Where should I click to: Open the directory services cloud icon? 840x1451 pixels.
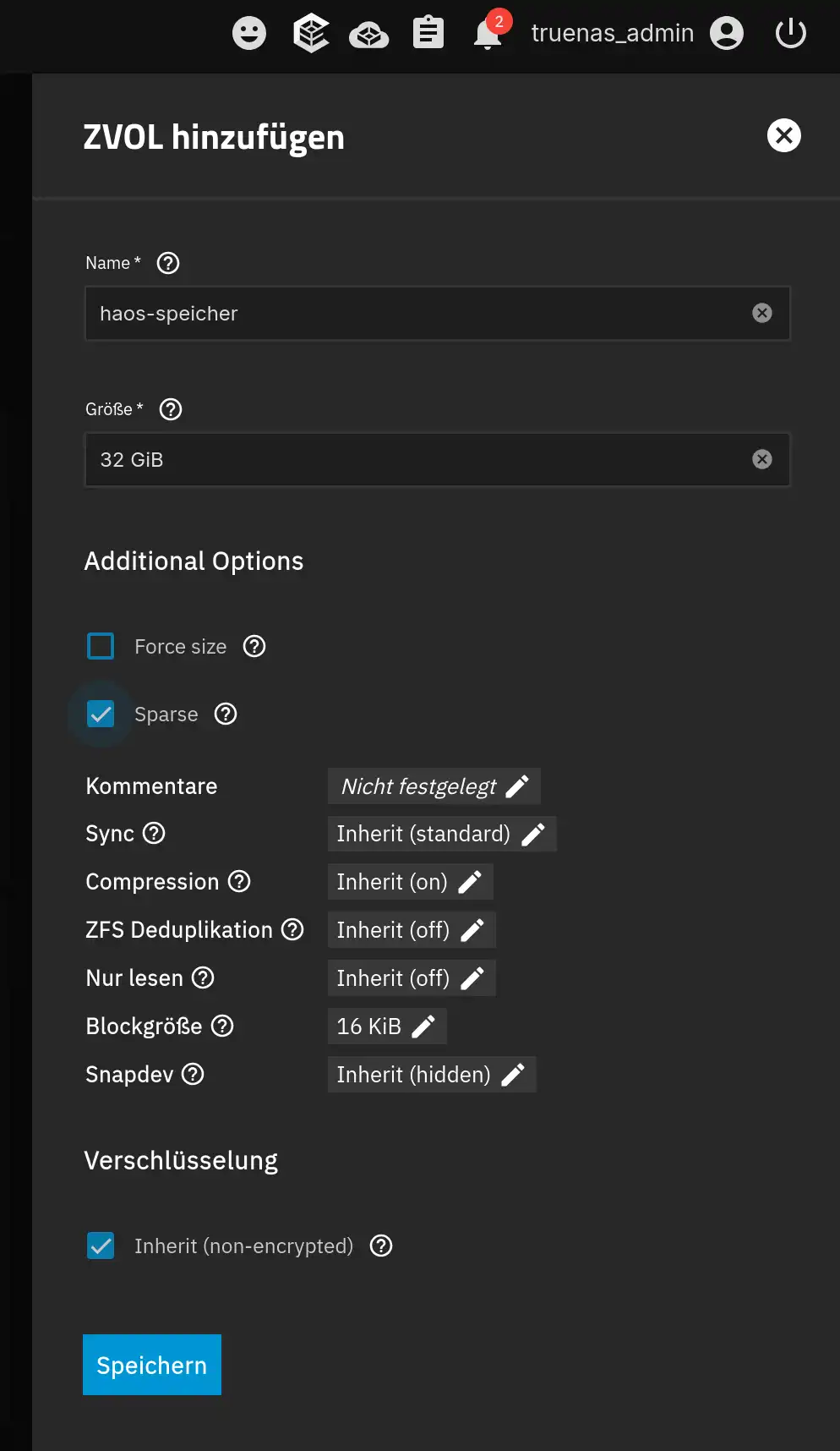[x=369, y=35]
